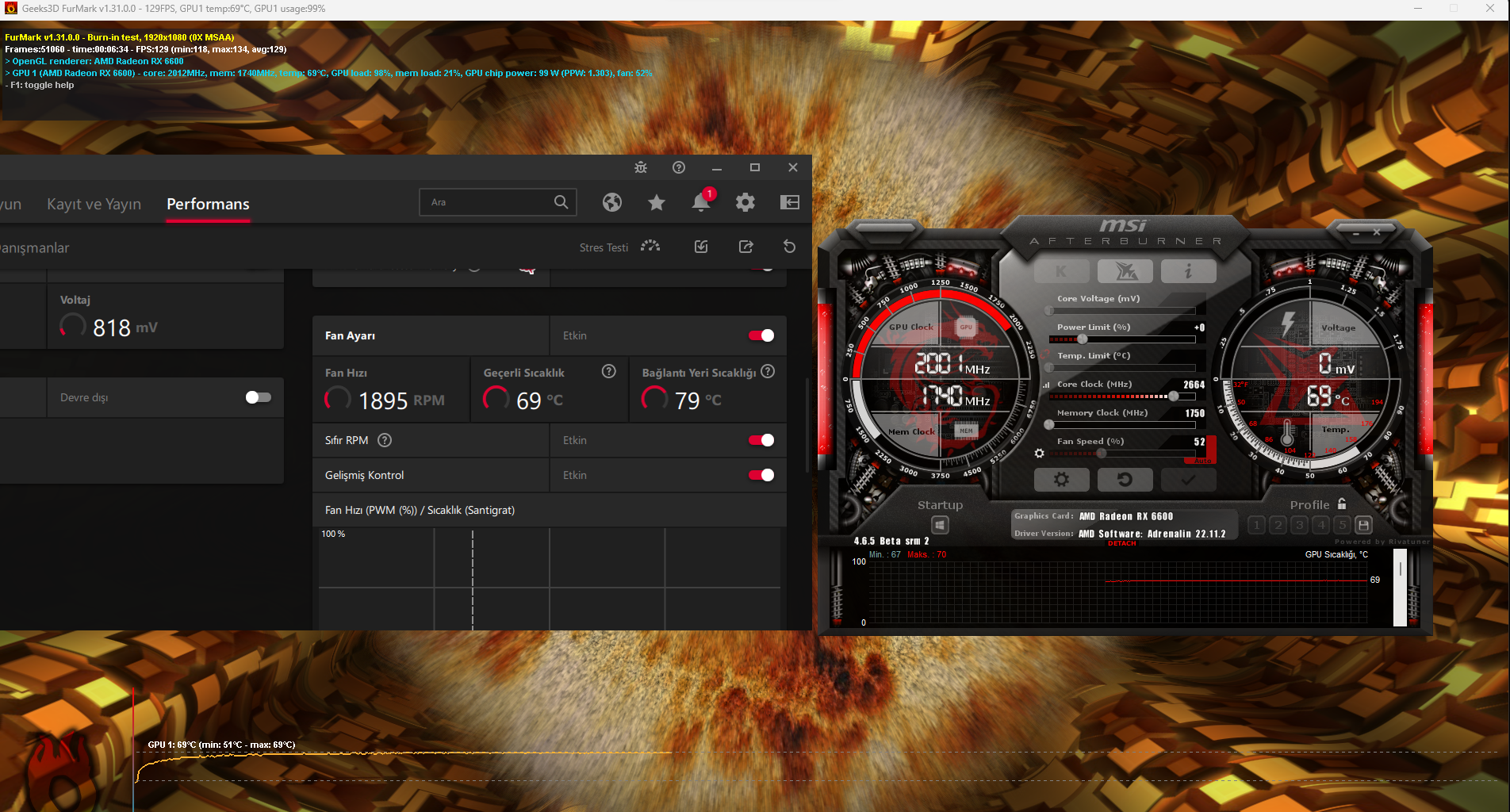Open the info button in MSI Afterburner

click(1188, 272)
